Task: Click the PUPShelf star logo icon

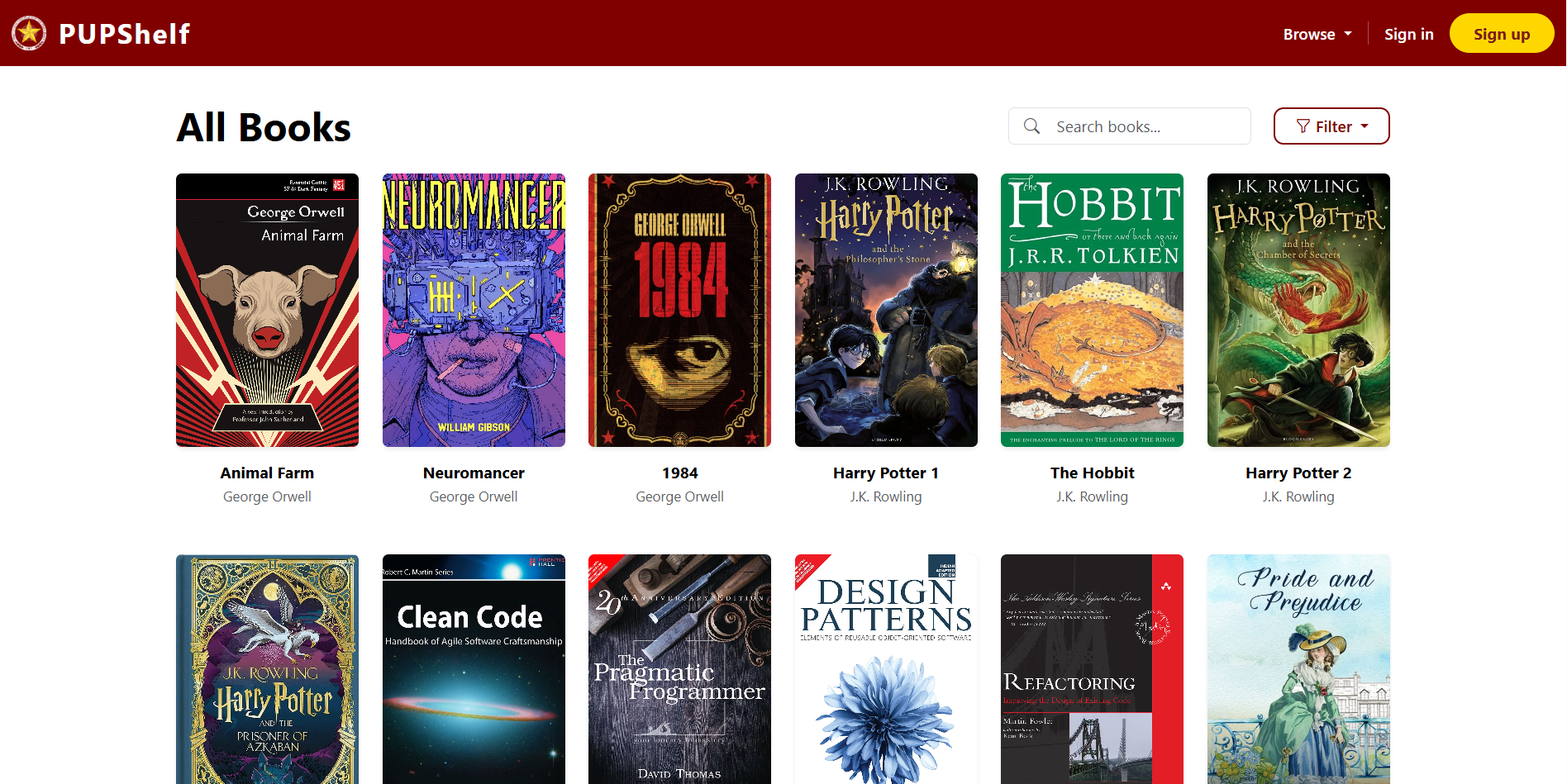Action: 29,33
